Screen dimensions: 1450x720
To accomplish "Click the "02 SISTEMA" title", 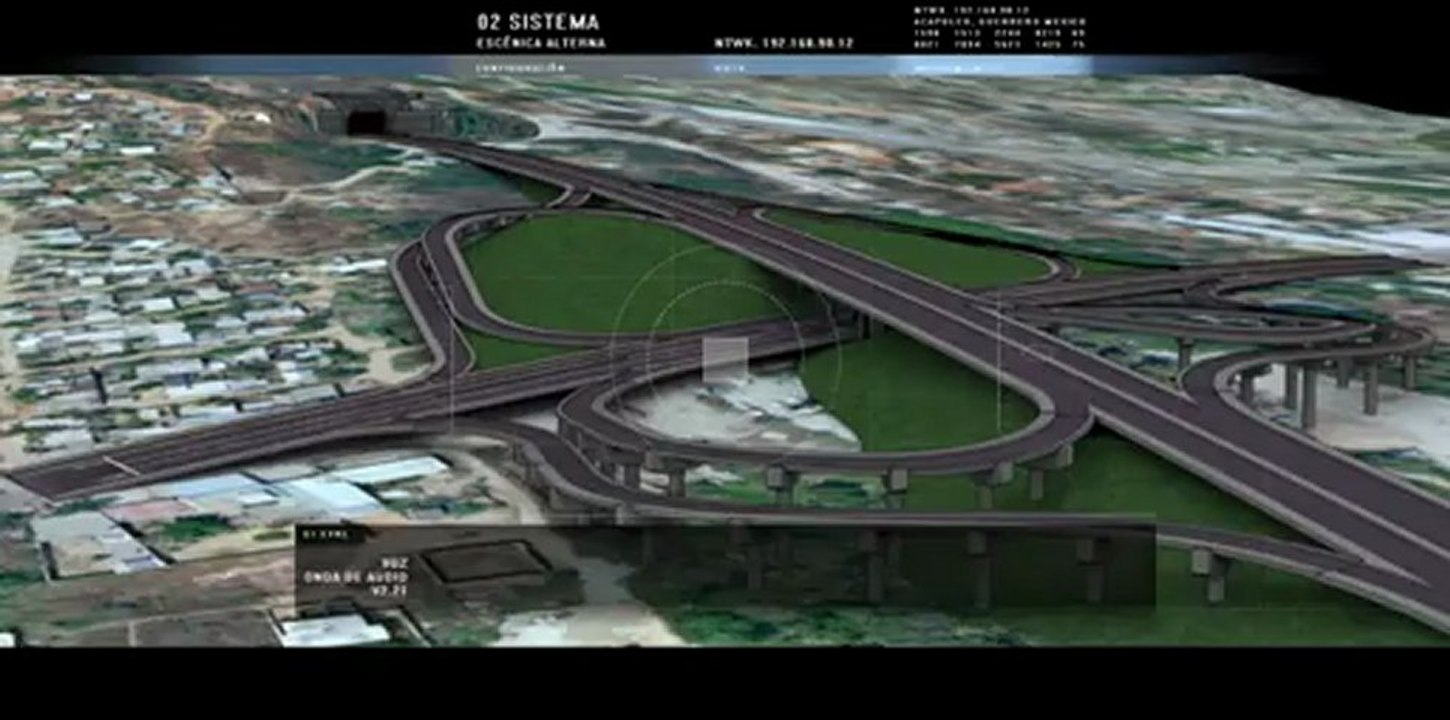I will point(538,22).
